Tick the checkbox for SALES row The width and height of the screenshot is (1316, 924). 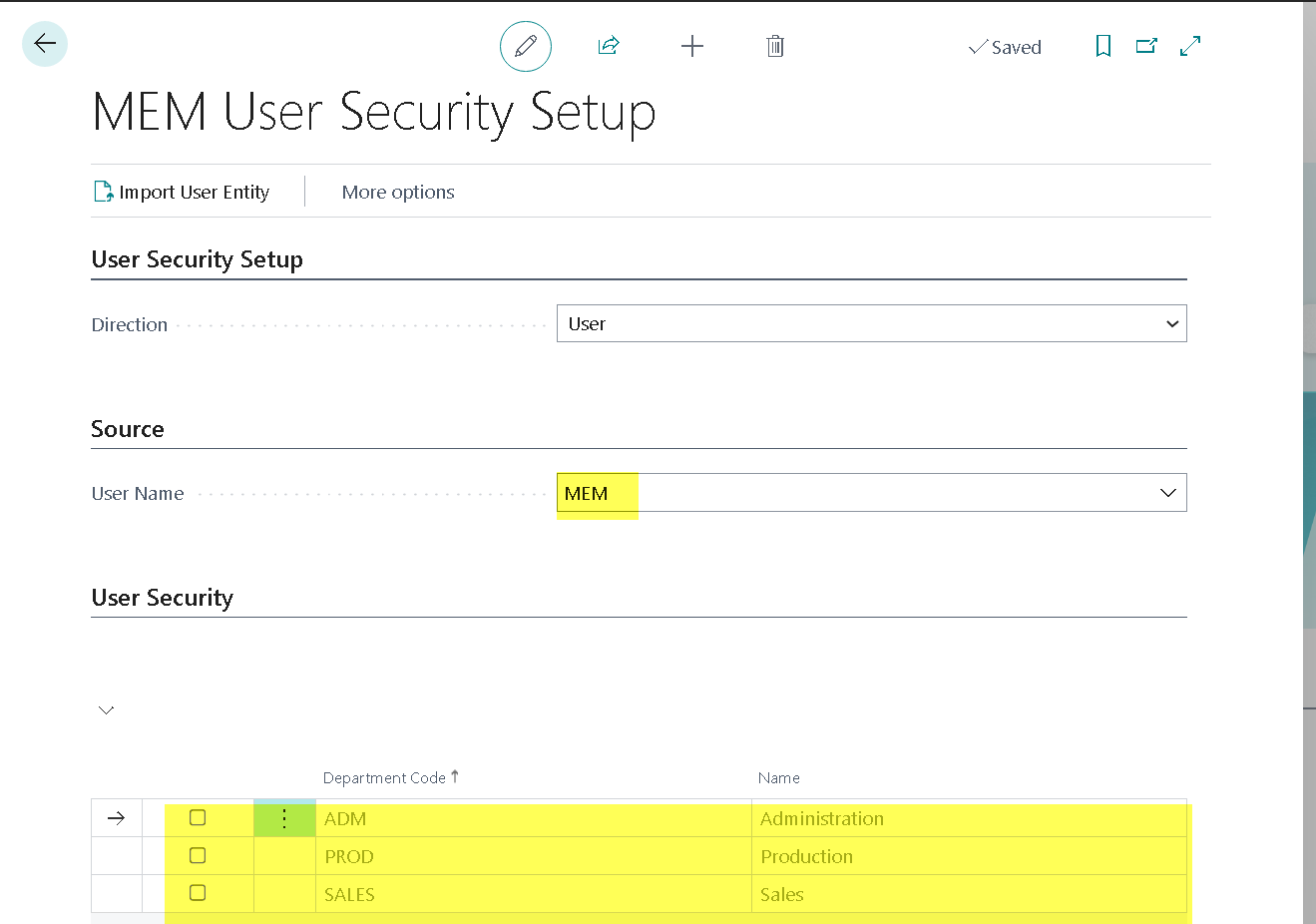click(198, 893)
